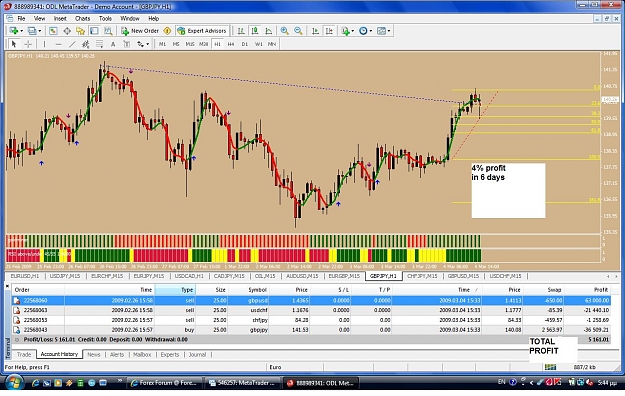This screenshot has height=396, width=625.
Task: Toggle chart Auto Scroll
Action: (315, 31)
